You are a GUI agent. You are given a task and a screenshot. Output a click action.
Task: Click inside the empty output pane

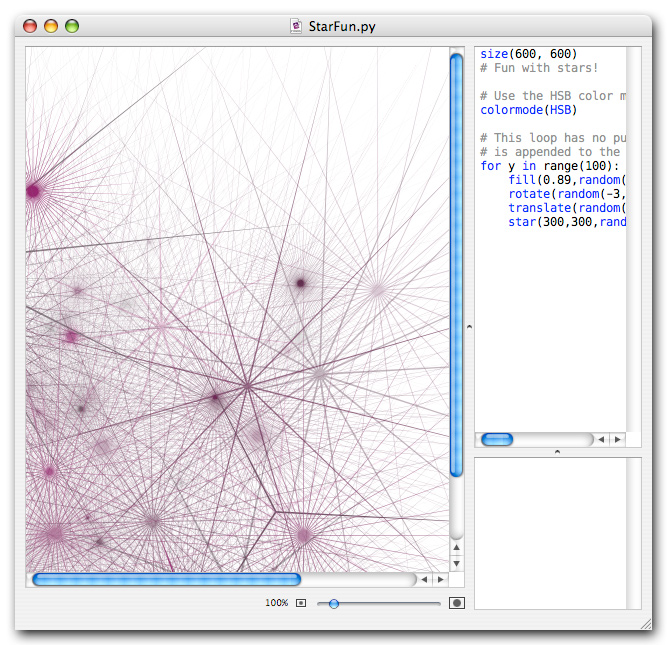550,534
